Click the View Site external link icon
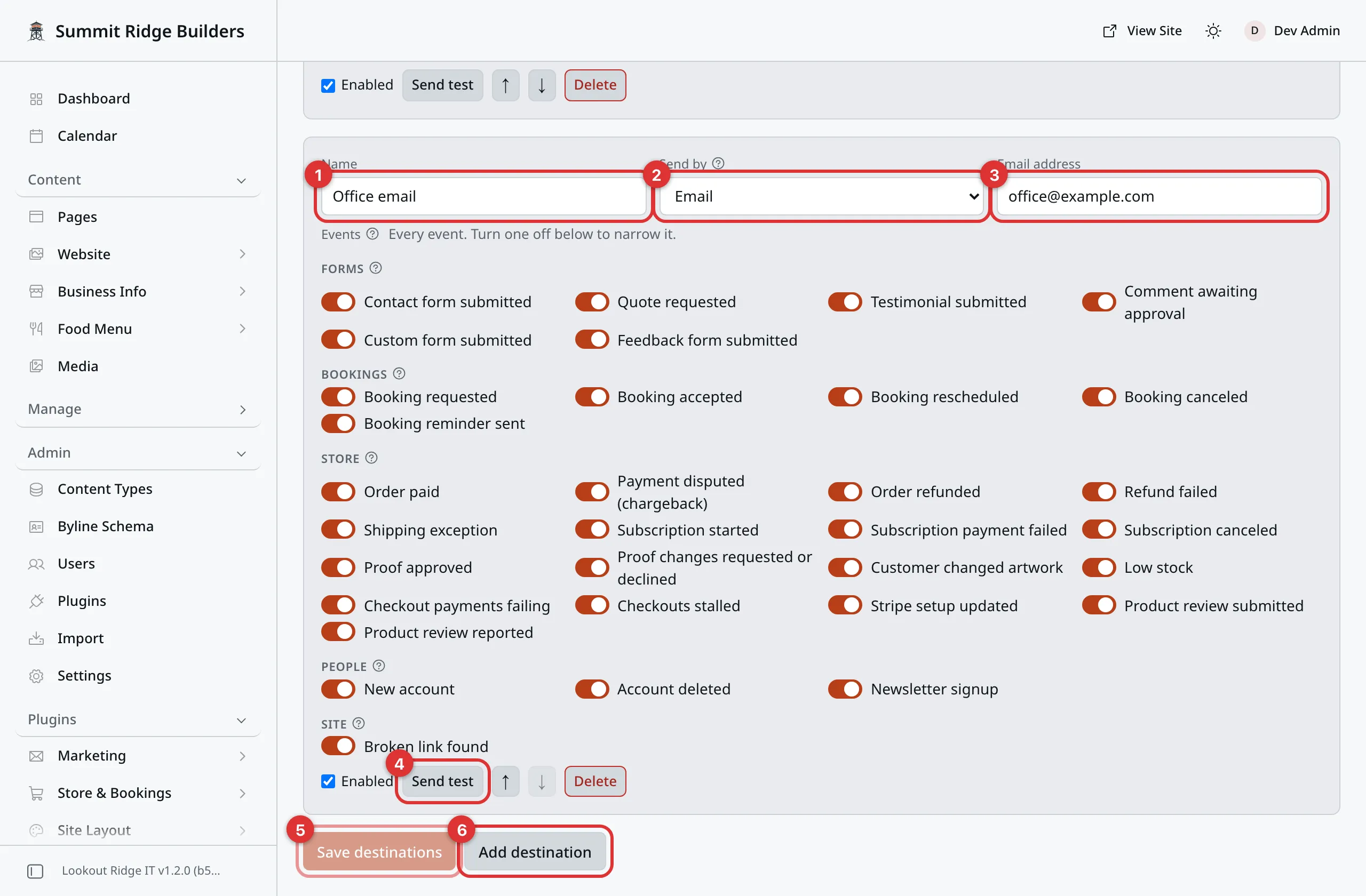The width and height of the screenshot is (1366, 896). (x=1109, y=31)
